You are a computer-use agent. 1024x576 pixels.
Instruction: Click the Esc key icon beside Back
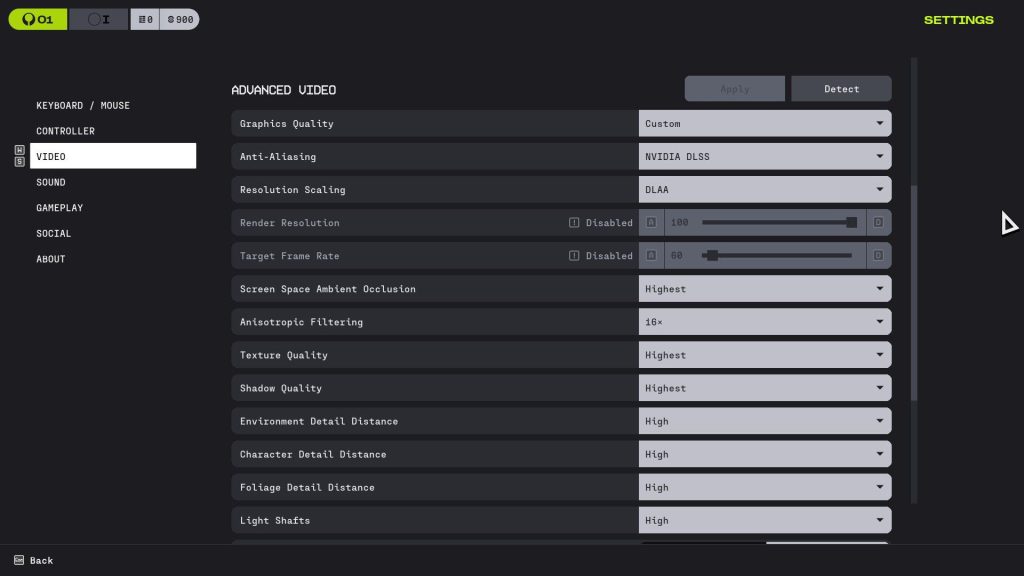pos(19,560)
